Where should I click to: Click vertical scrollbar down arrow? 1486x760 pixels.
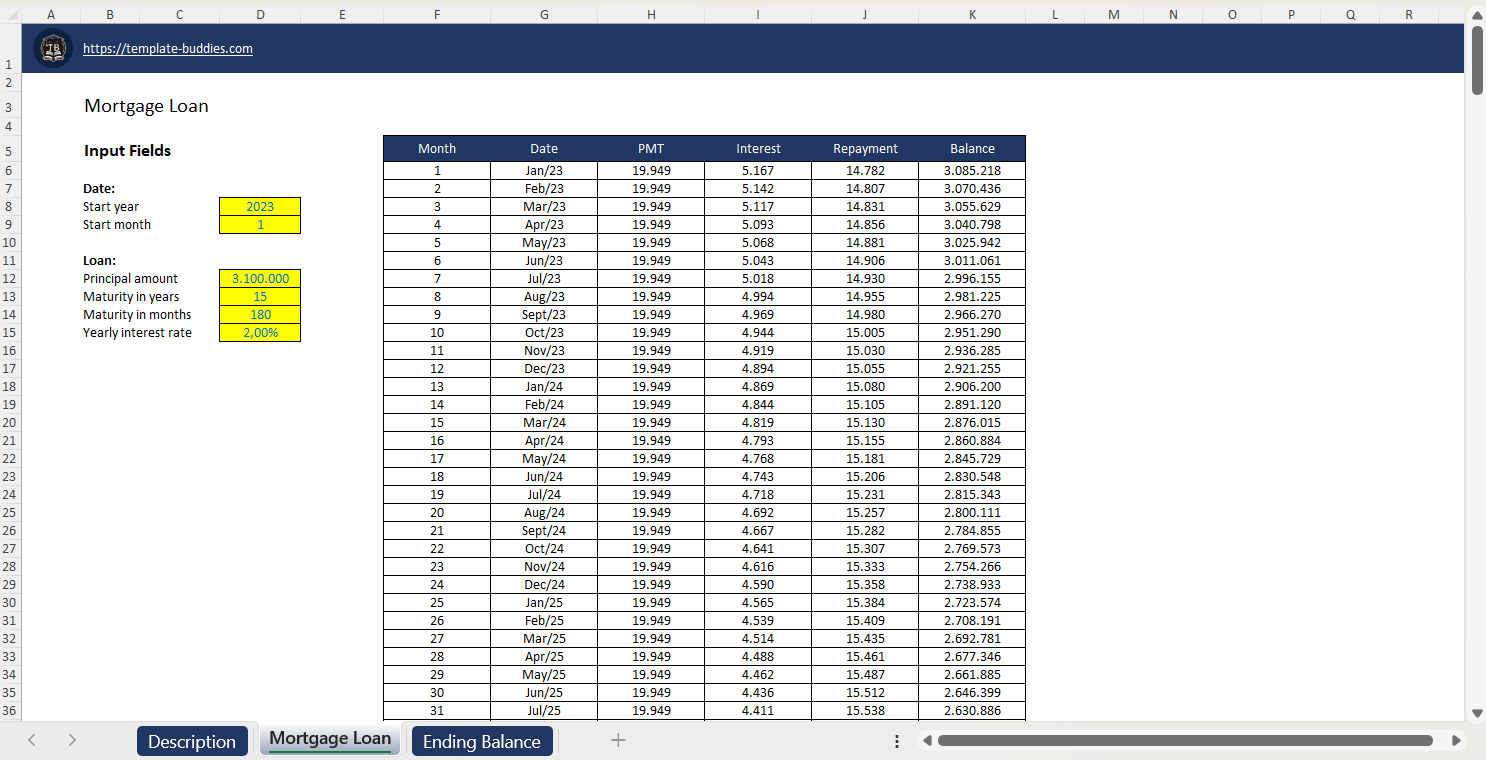pyautogui.click(x=1477, y=712)
